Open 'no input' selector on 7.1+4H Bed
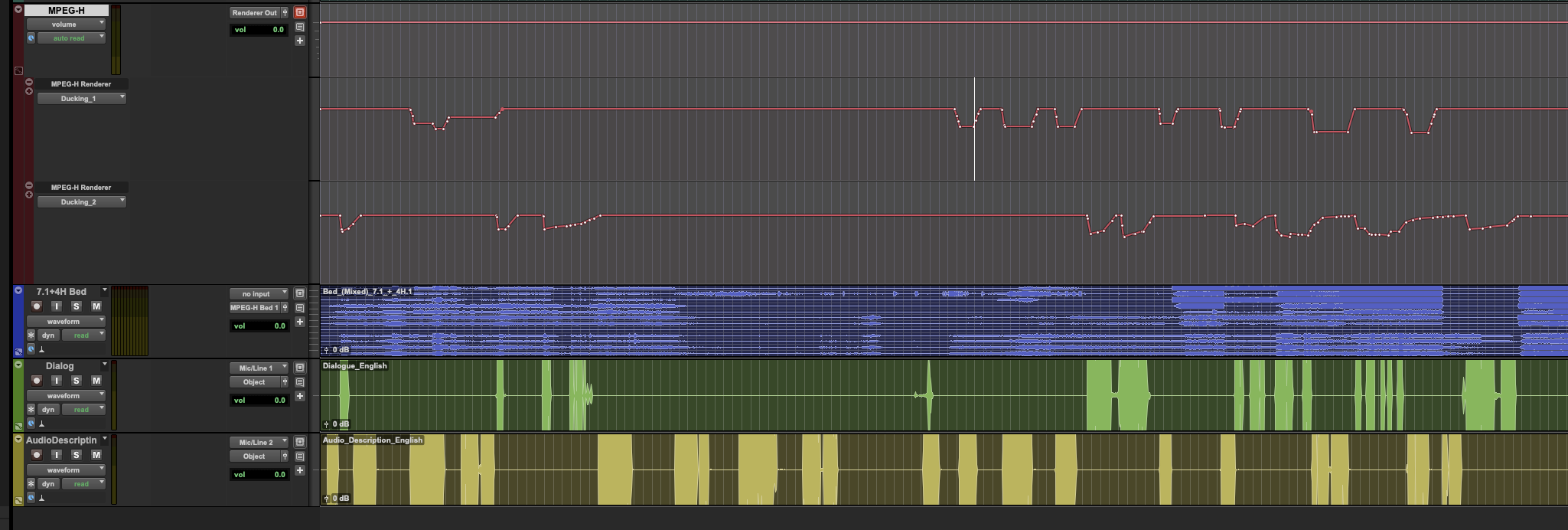The width and height of the screenshot is (1568, 530). coord(259,293)
